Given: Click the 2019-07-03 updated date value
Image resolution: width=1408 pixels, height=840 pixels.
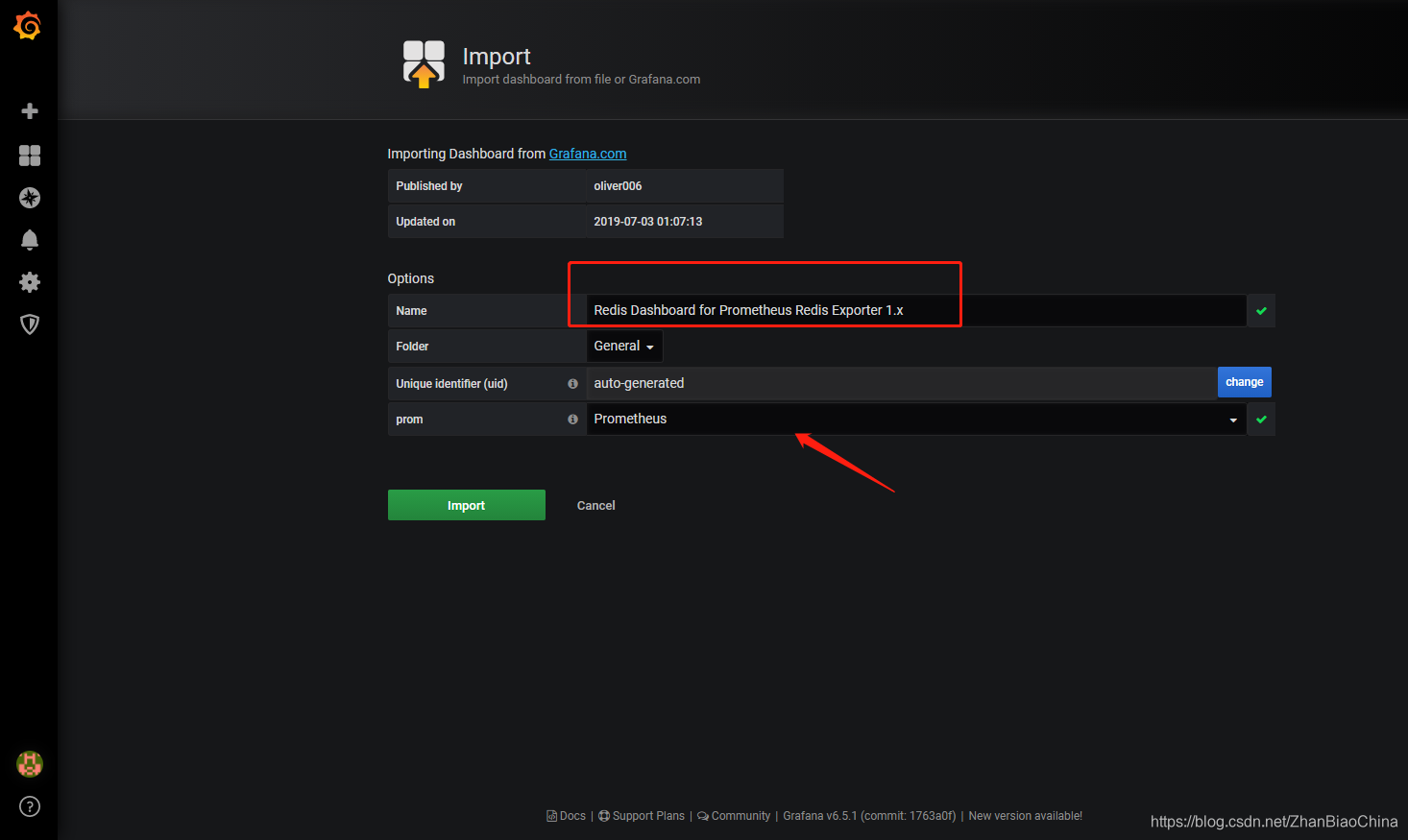Looking at the screenshot, I should 648,222.
